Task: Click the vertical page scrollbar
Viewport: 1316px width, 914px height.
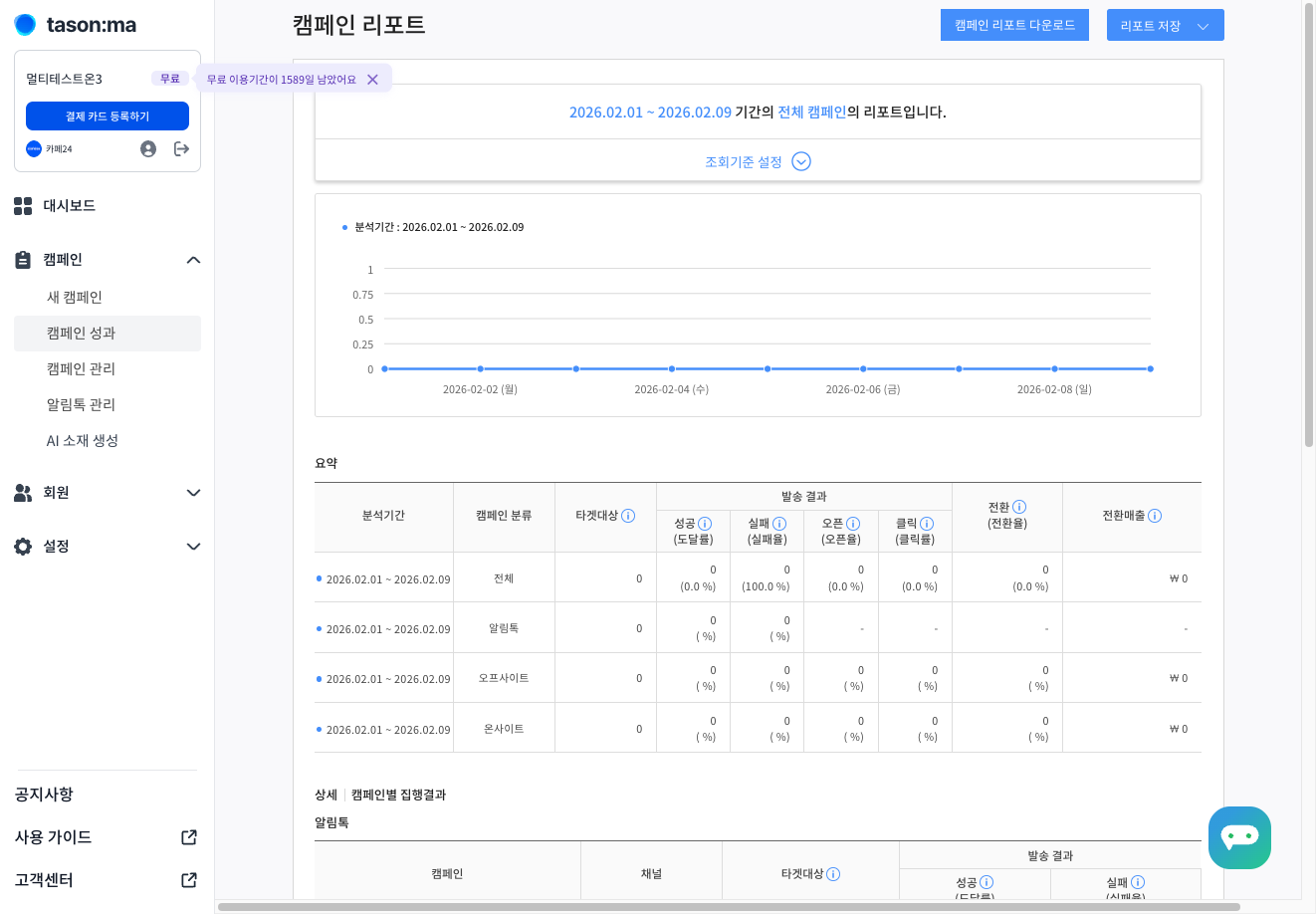Action: pyautogui.click(x=1309, y=224)
